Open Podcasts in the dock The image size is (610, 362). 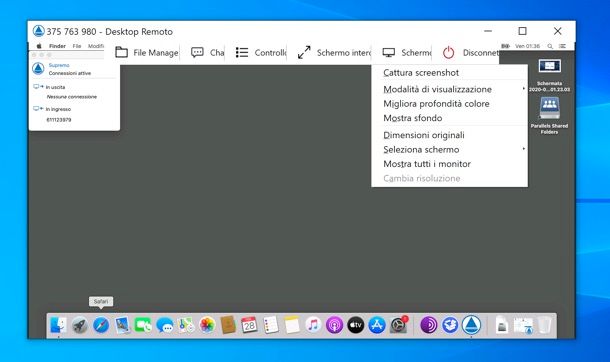click(334, 325)
